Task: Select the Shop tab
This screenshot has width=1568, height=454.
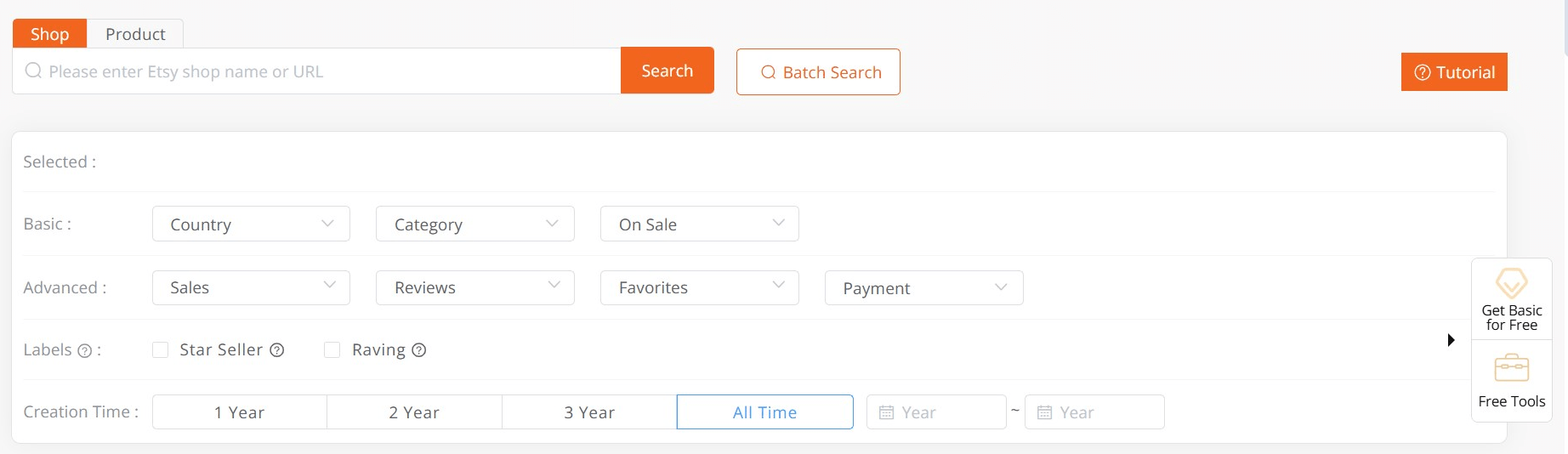Action: tap(49, 34)
